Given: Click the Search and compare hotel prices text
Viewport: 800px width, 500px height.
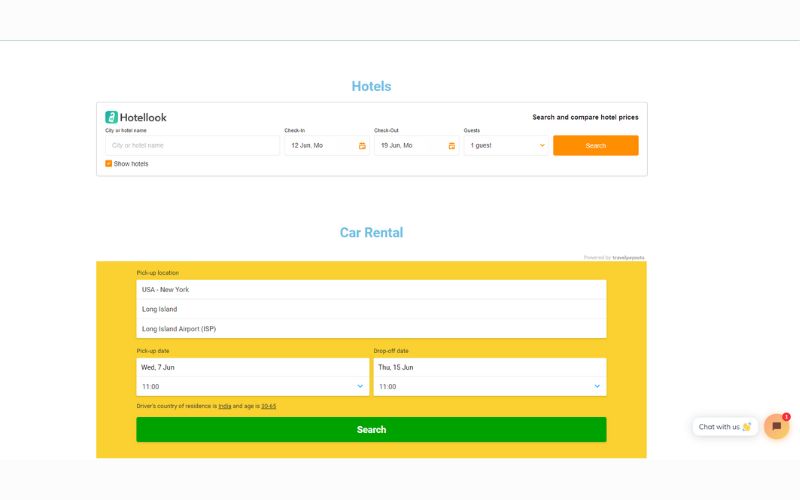Looking at the screenshot, I should pyautogui.click(x=585, y=117).
